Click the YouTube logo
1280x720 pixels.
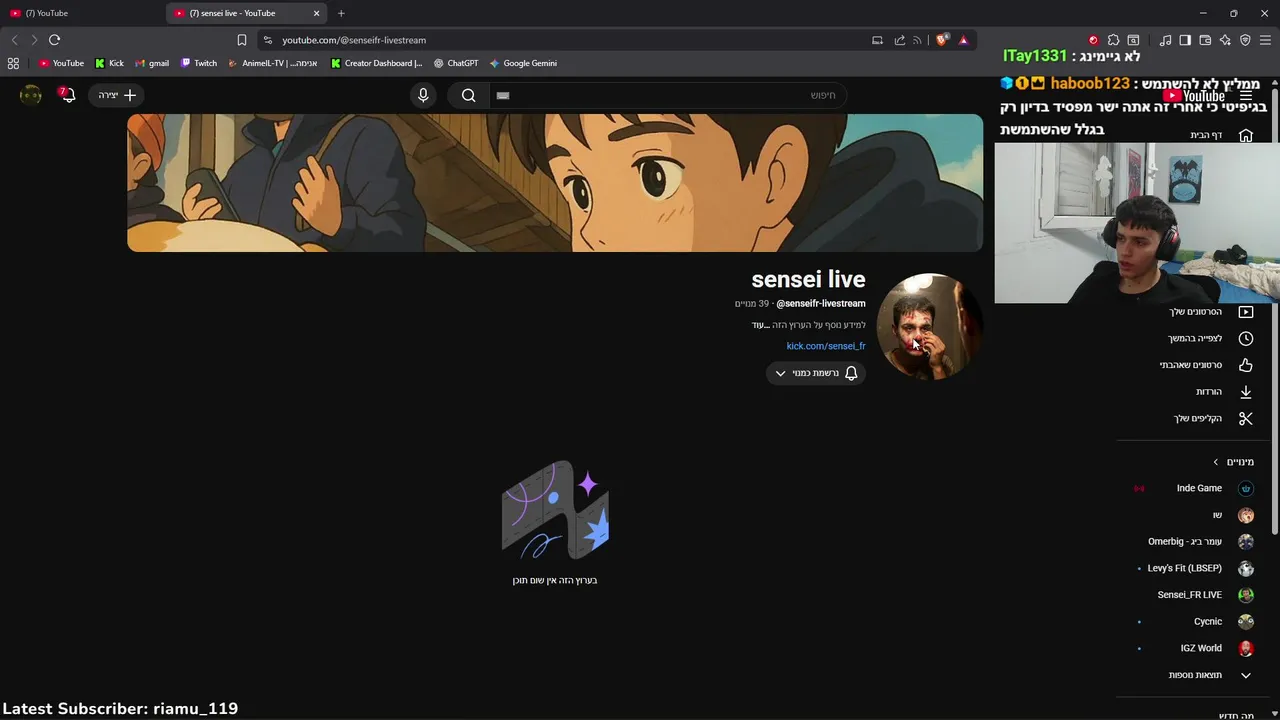(x=1196, y=96)
